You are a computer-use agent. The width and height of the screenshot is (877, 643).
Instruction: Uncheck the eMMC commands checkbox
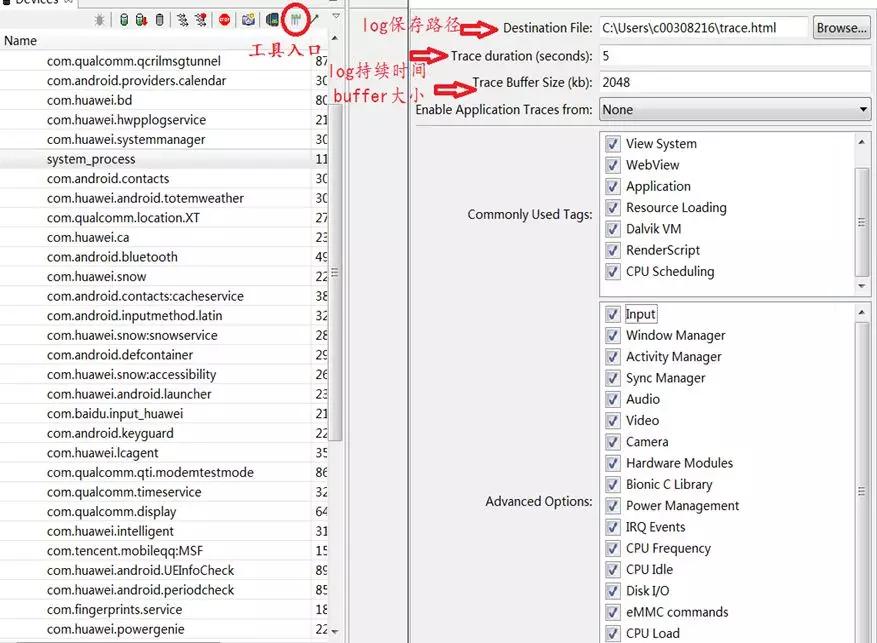coord(613,612)
